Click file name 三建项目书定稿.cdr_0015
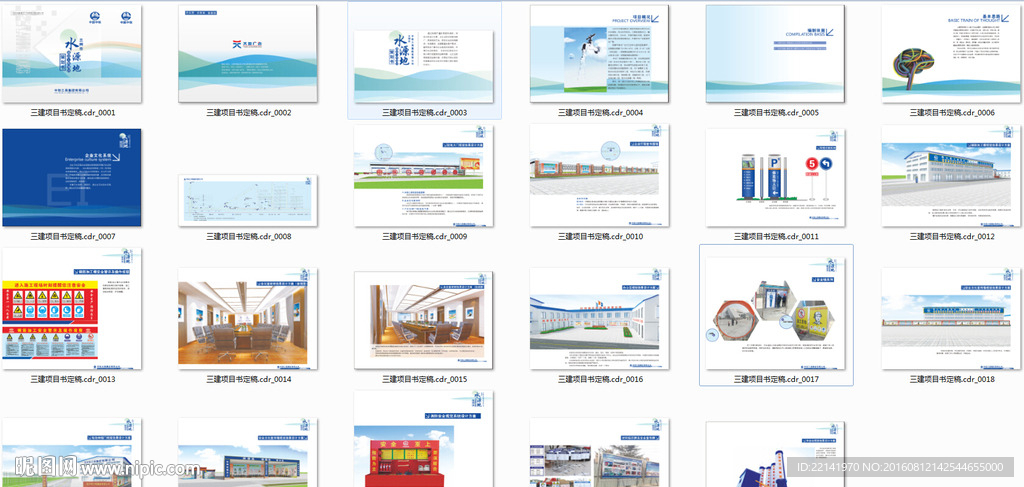Screen dimensions: 1024x487 (x=424, y=379)
